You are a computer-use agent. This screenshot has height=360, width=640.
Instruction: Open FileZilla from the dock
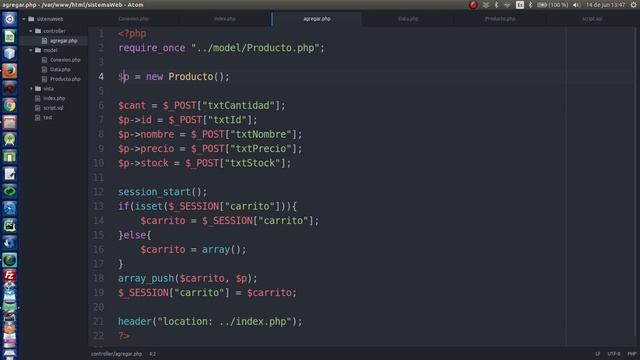tap(9, 276)
